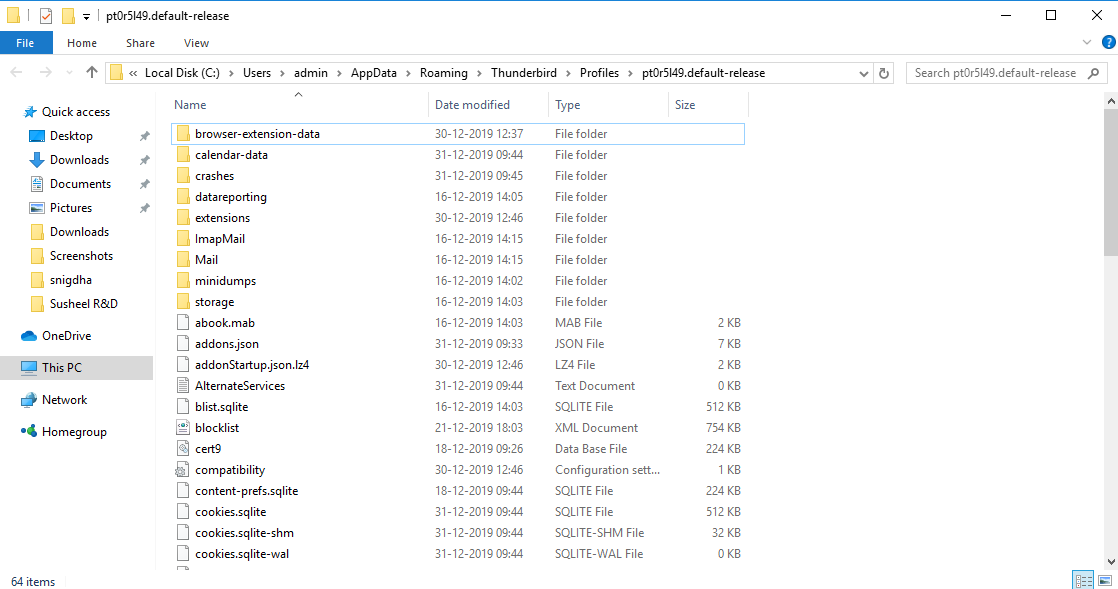Expand the chevron after admin breadcrumb

(339, 73)
